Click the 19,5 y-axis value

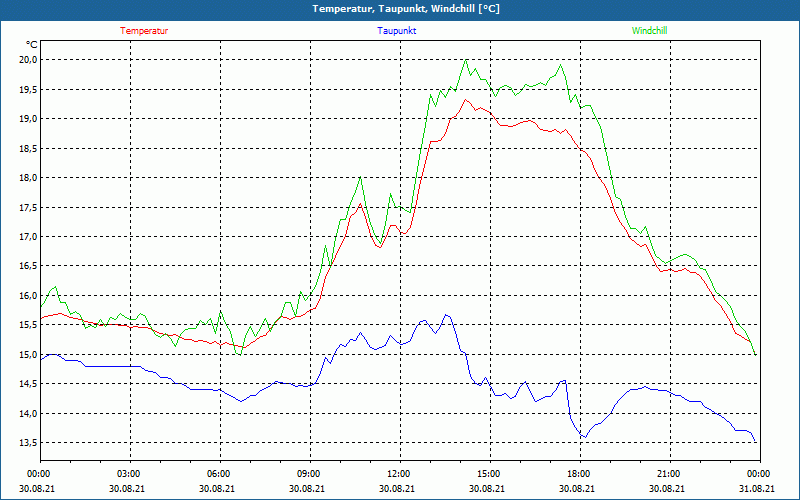coord(29,89)
